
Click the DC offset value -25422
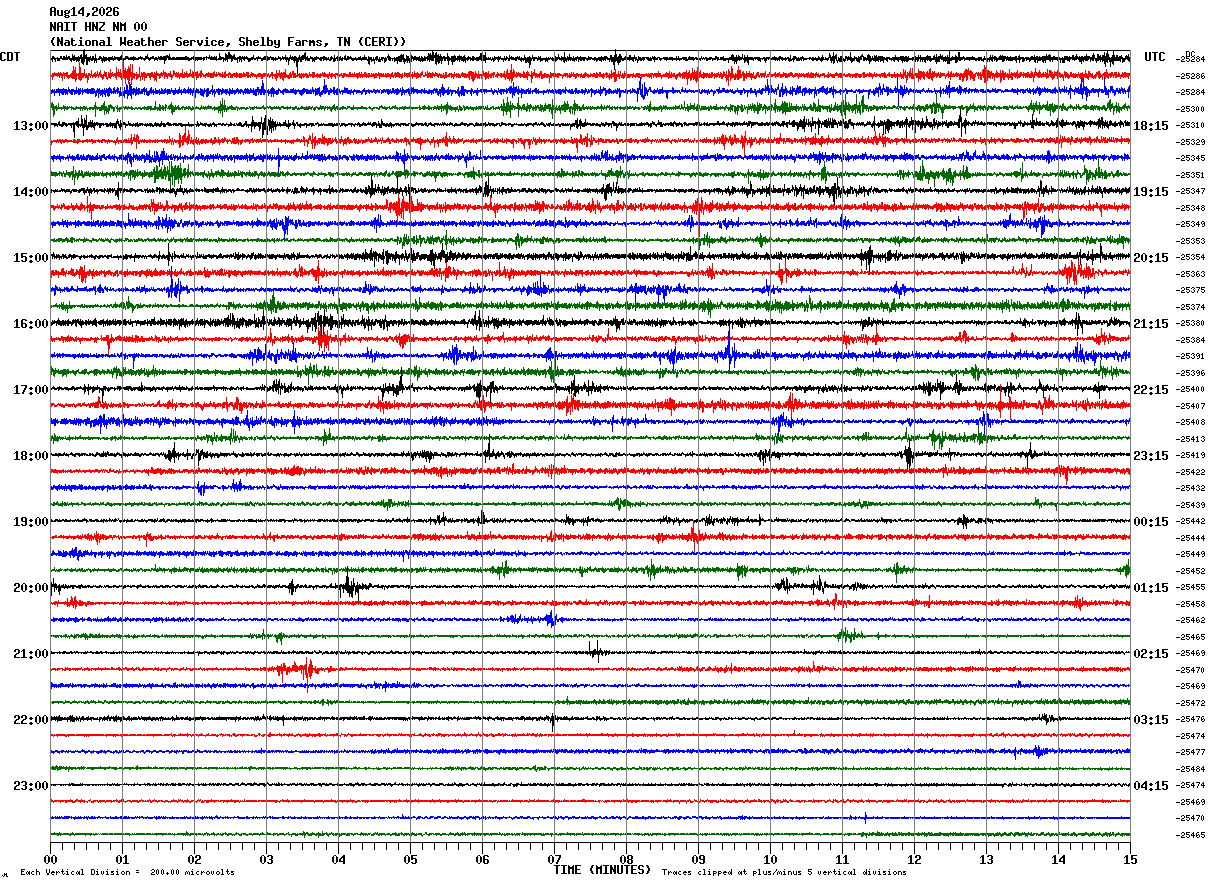[x=1190, y=472]
